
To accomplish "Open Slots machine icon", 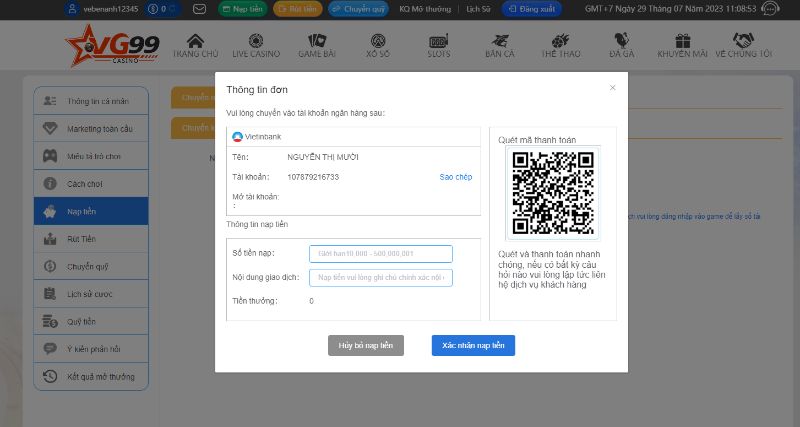I will pyautogui.click(x=439, y=41).
